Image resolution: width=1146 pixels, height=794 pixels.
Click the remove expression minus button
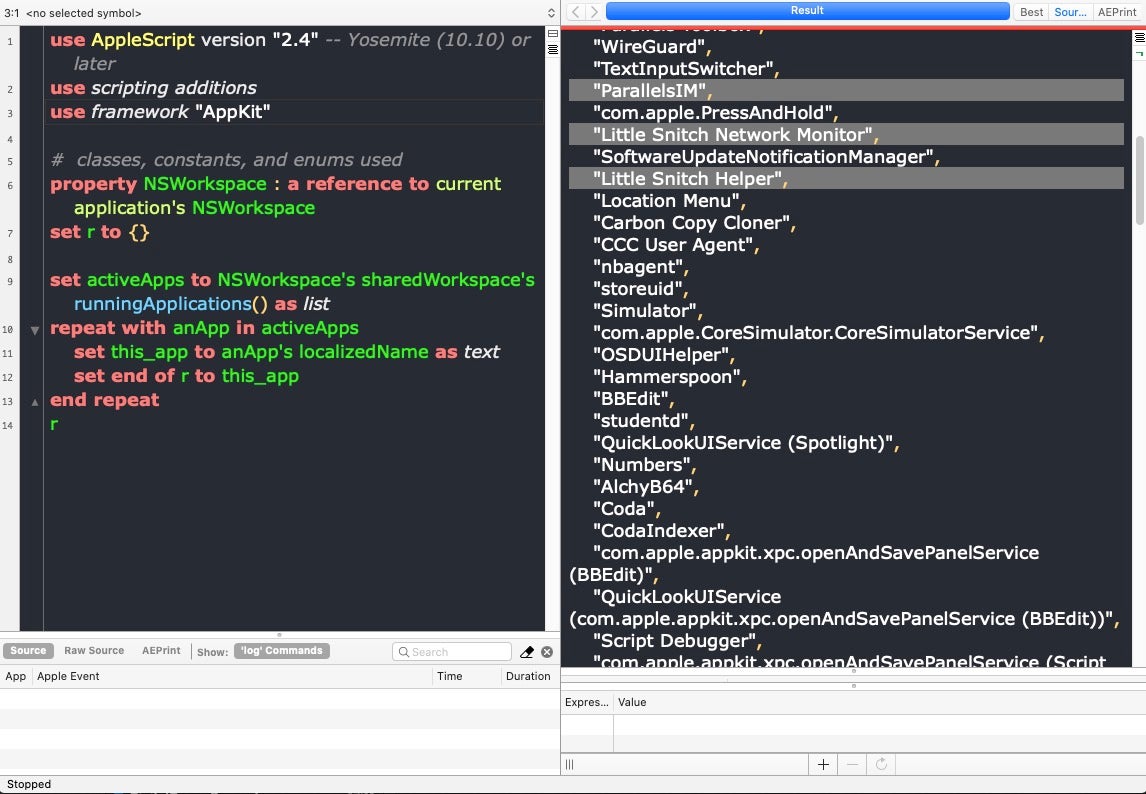click(852, 764)
